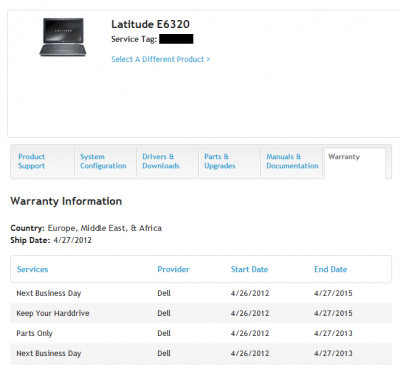Viewport: 400px width, 384px height.
Task: Click country value Europe, Middle East, & Africa
Action: click(105, 228)
